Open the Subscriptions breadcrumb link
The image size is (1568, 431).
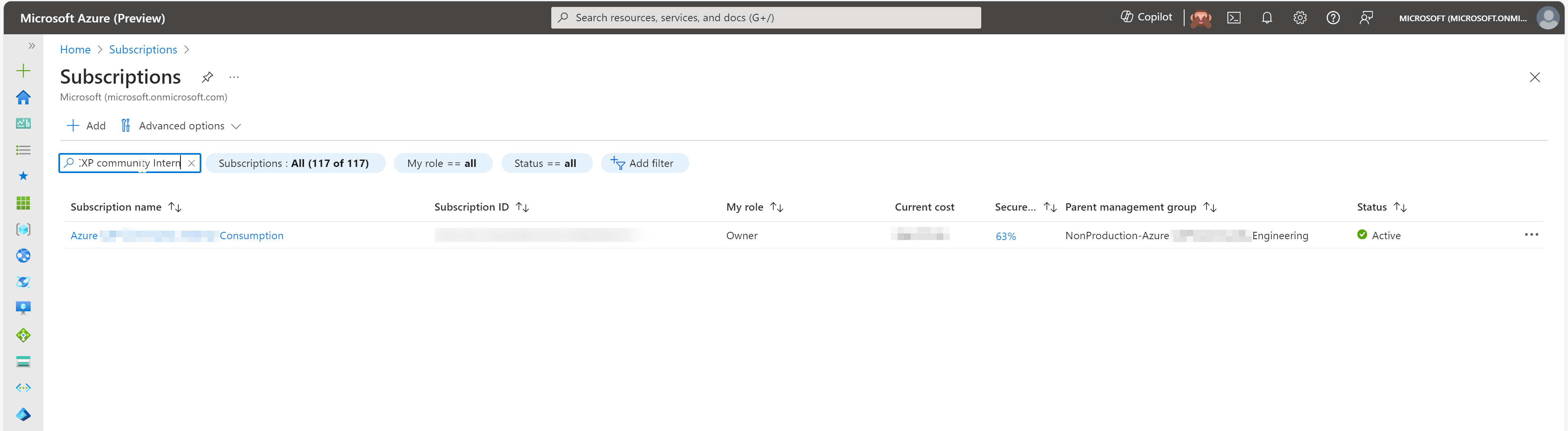click(x=143, y=49)
